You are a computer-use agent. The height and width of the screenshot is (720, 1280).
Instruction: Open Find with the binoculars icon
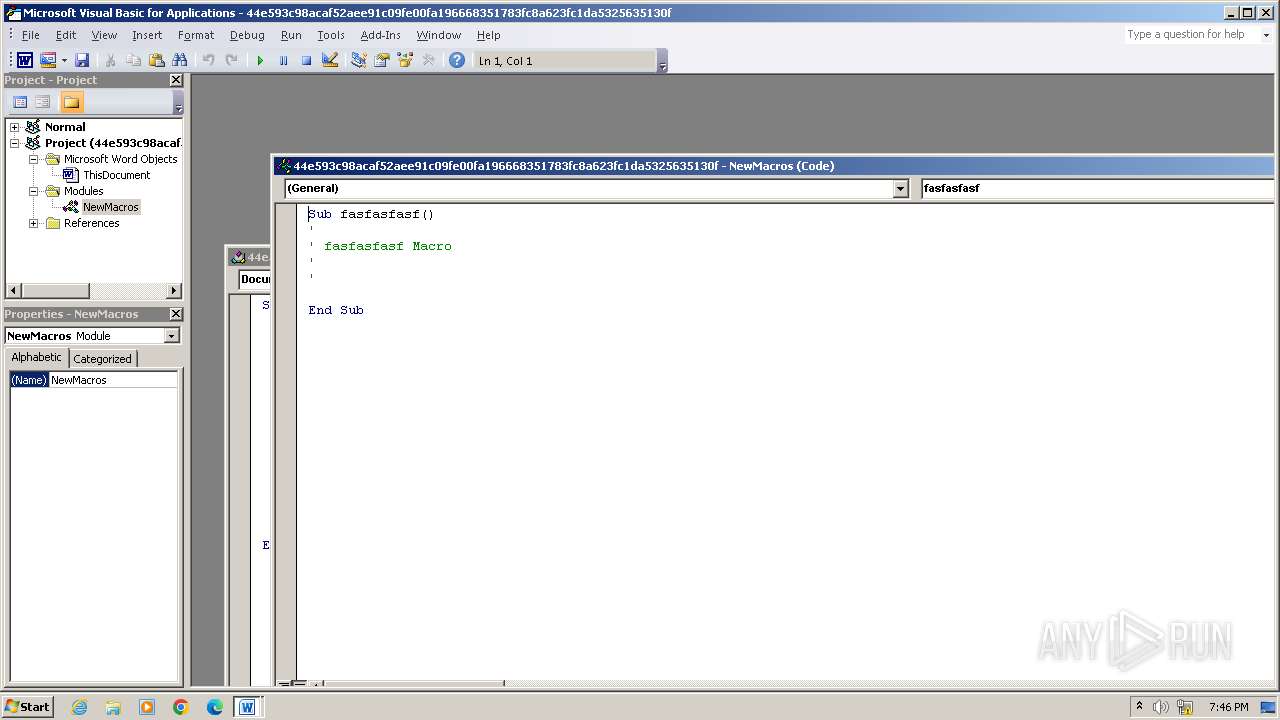pos(180,61)
